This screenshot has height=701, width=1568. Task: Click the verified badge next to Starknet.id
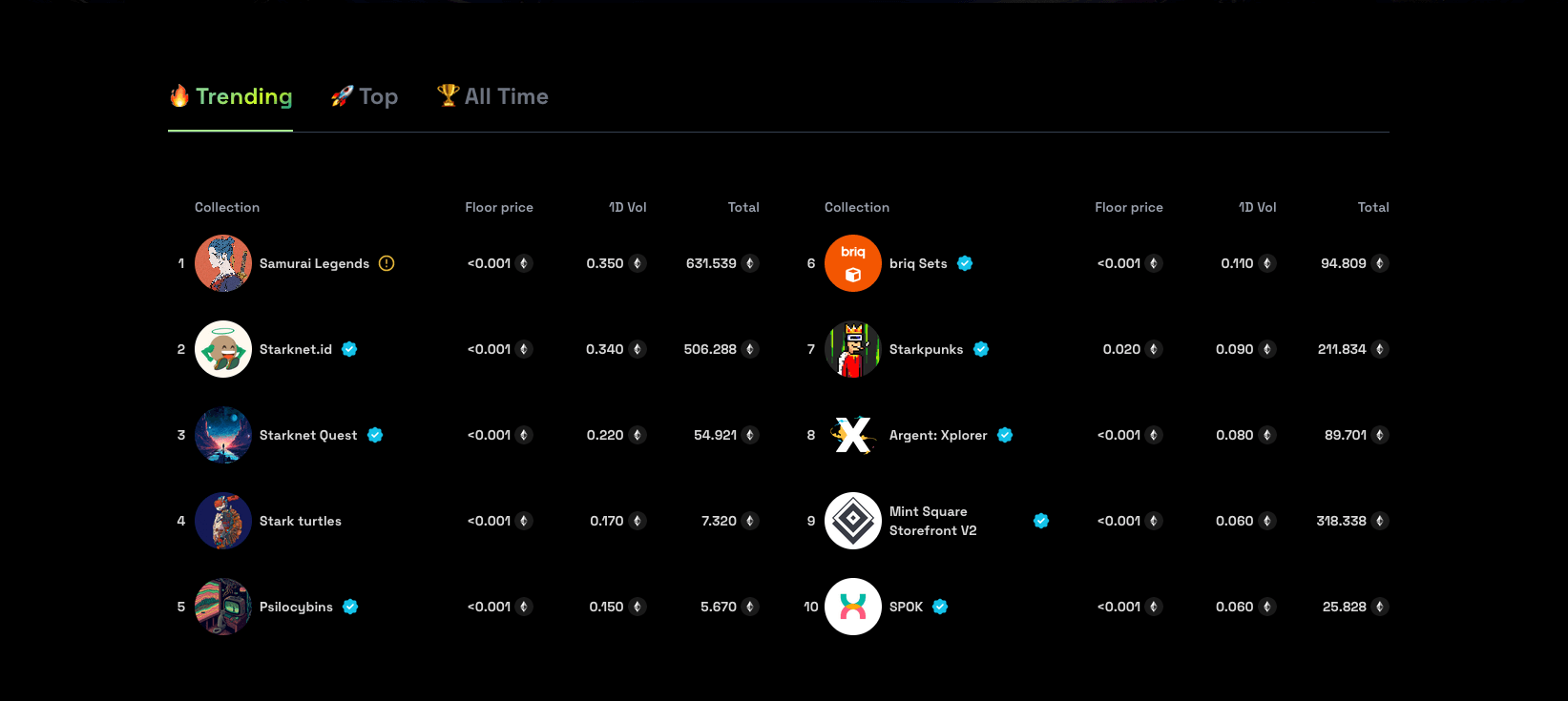(349, 349)
